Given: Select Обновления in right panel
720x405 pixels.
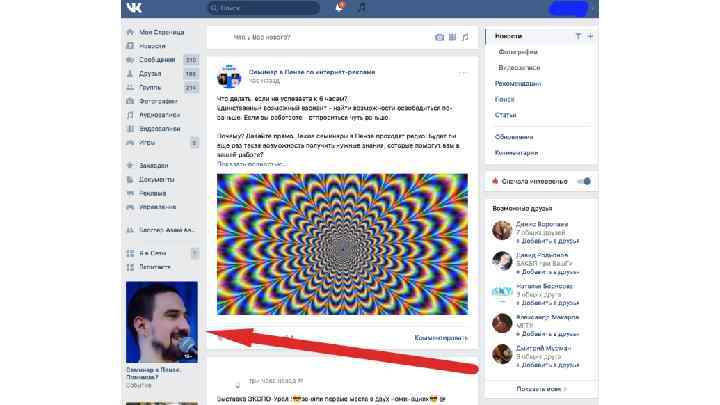Looking at the screenshot, I should point(514,137).
